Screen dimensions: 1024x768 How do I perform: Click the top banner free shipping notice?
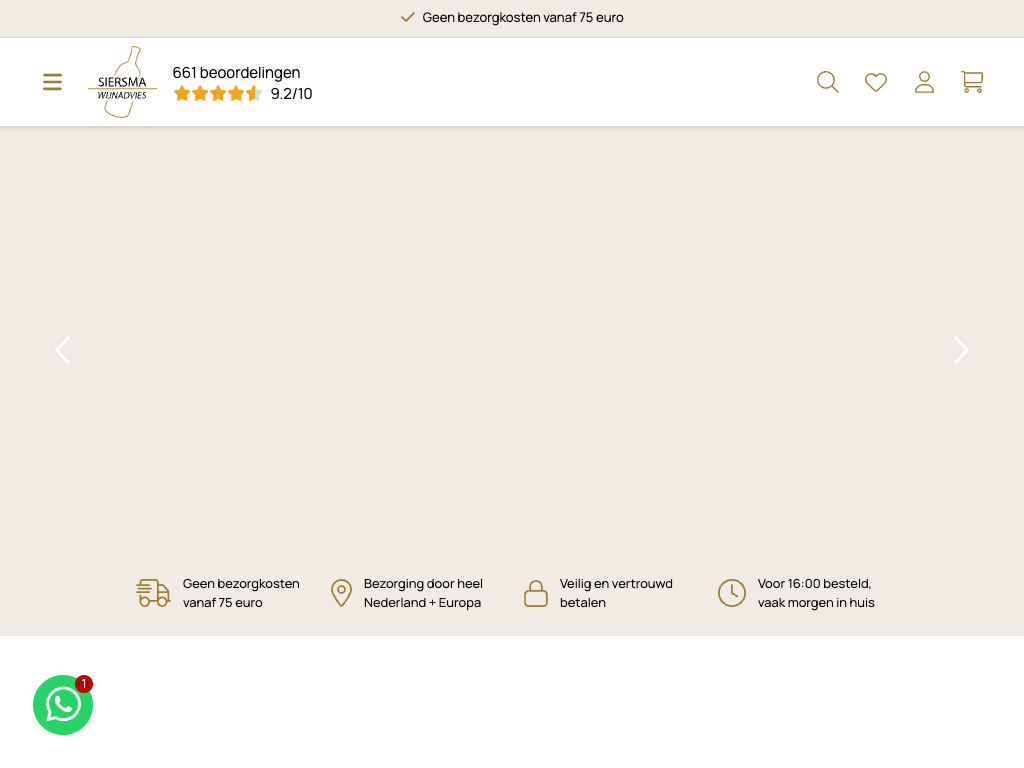coord(512,18)
